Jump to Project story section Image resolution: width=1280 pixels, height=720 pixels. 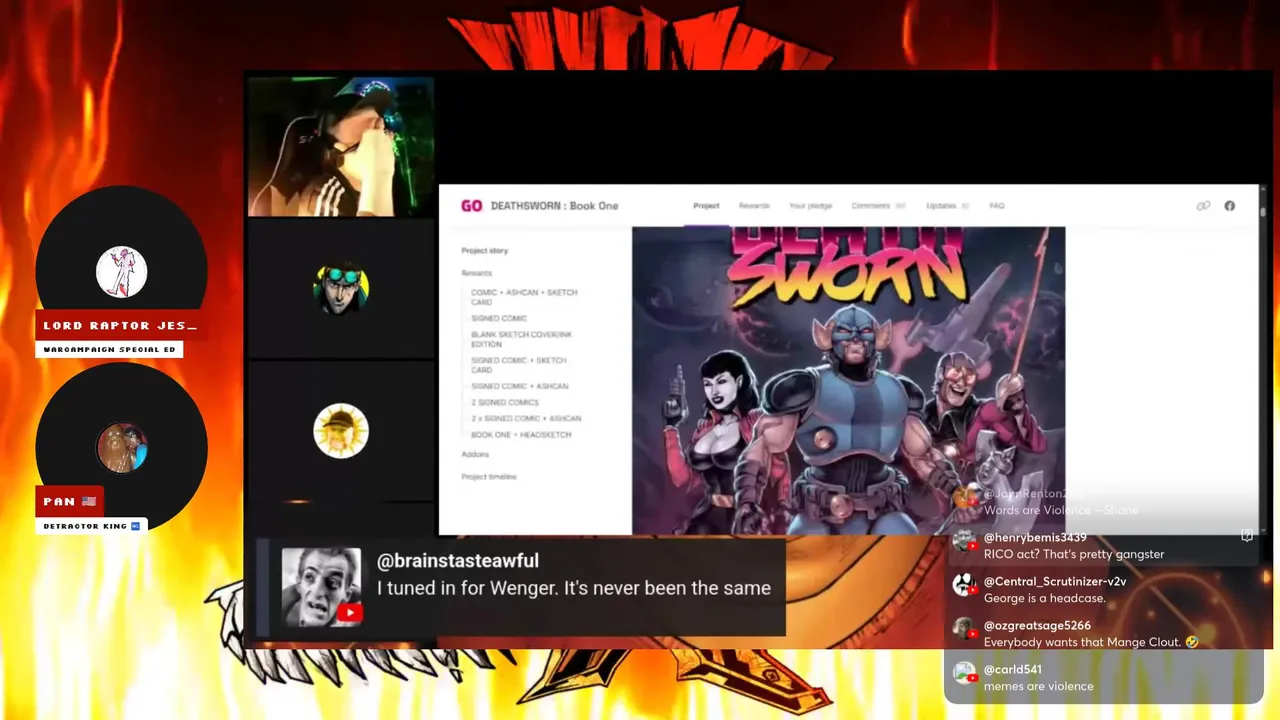pos(485,251)
